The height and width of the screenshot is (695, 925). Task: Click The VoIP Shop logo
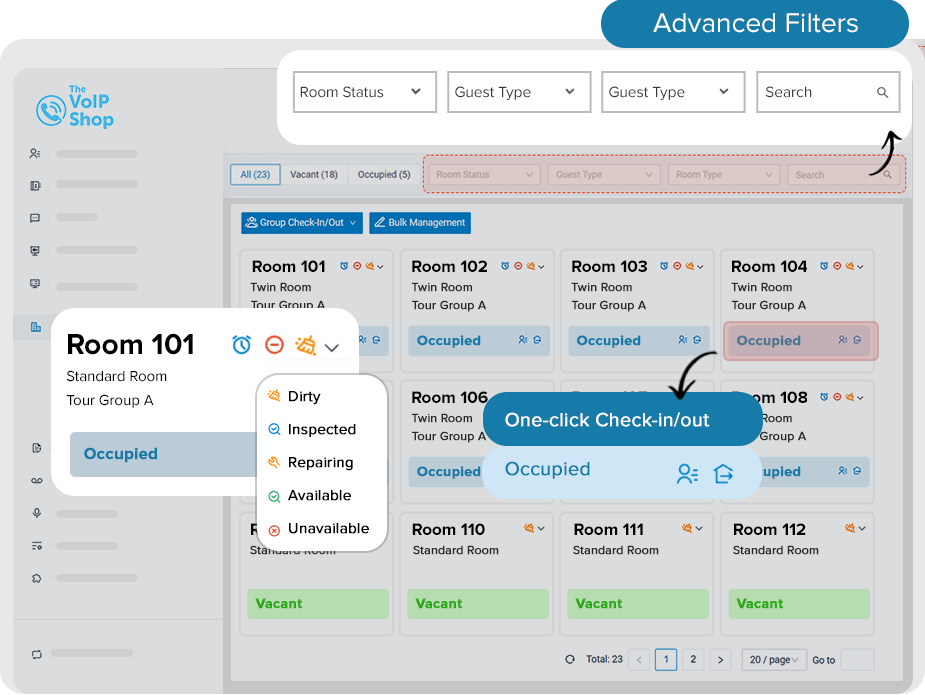coord(74,107)
